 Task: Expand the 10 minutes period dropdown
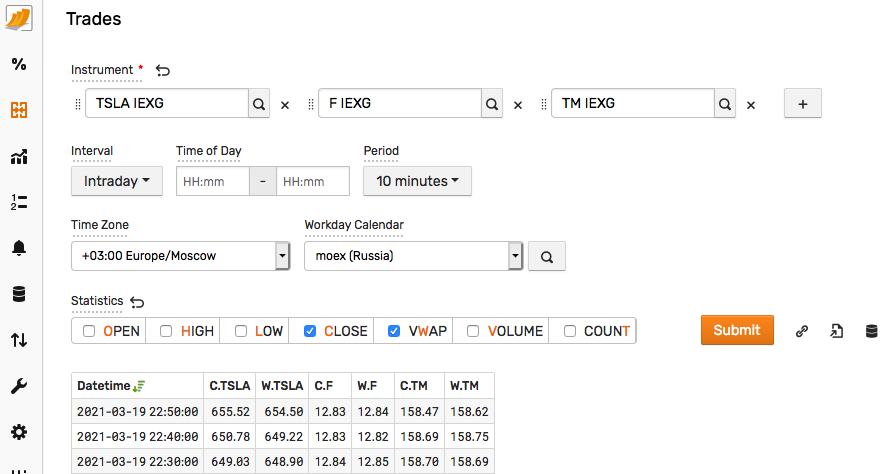click(417, 181)
